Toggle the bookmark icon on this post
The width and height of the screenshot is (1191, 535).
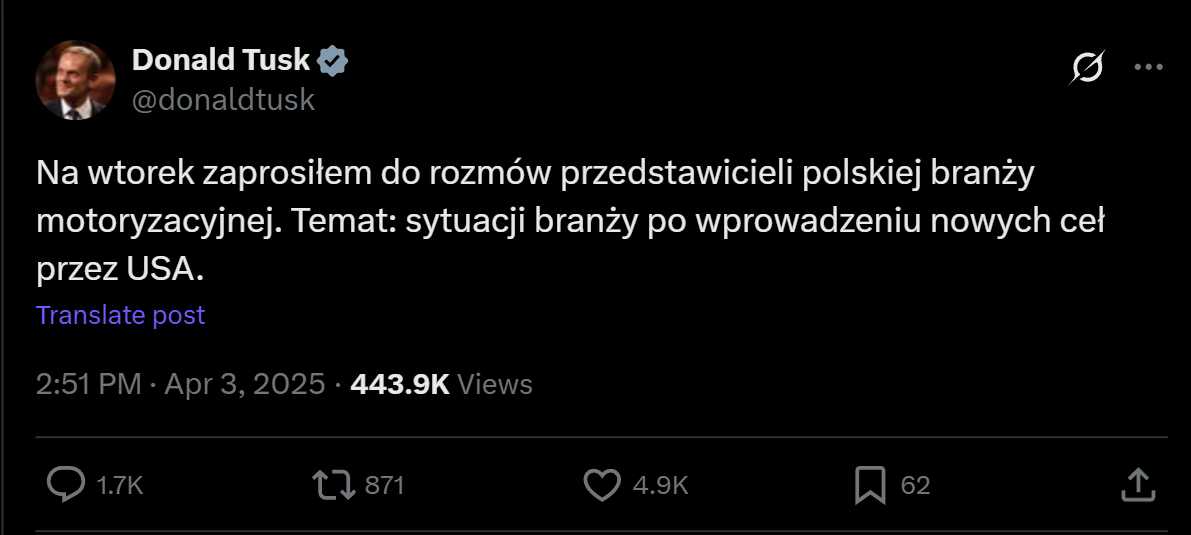pyautogui.click(x=870, y=486)
